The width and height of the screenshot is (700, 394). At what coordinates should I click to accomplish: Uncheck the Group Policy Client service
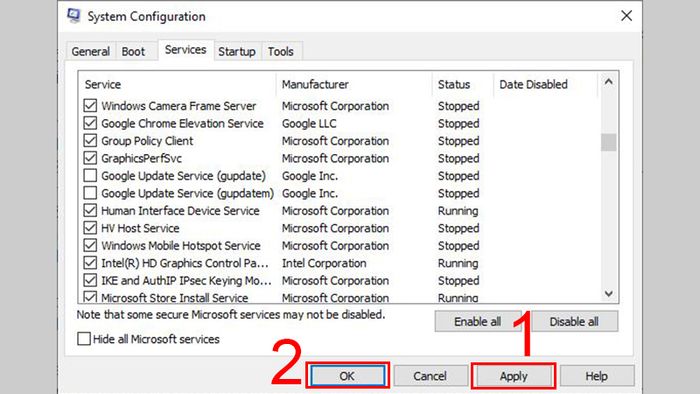click(x=90, y=141)
